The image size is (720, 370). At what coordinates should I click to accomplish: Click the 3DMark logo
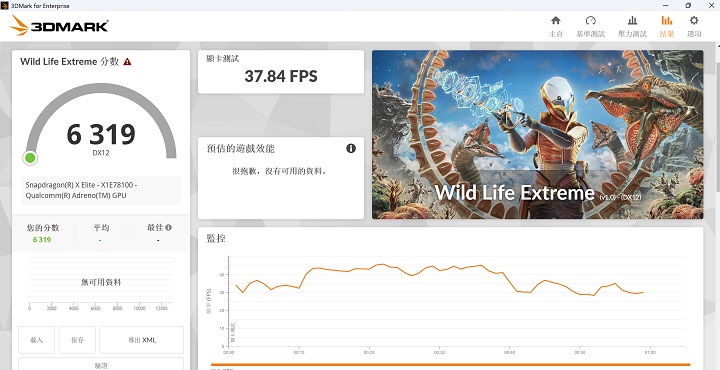(x=59, y=25)
